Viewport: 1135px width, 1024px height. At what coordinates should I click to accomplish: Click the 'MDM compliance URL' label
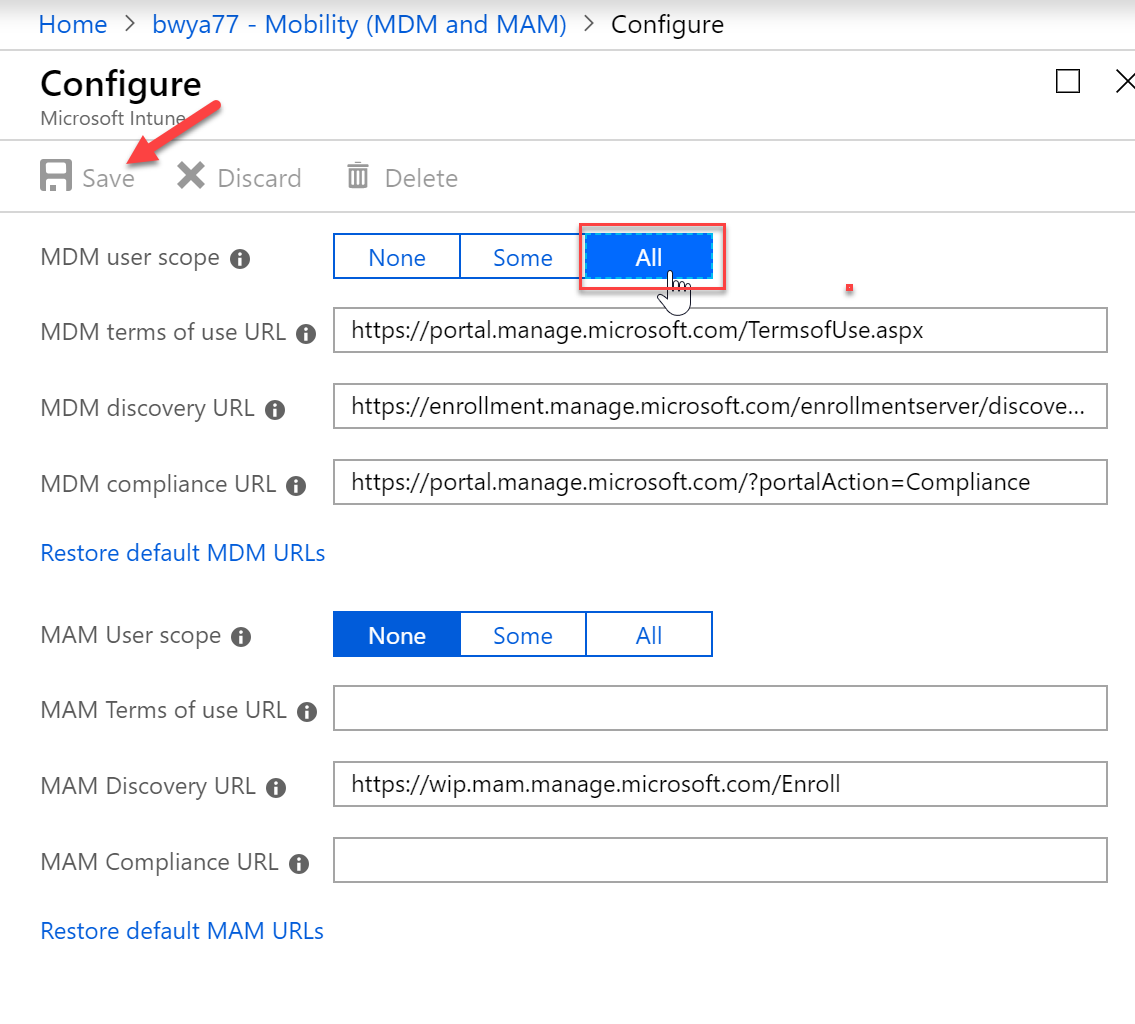click(x=158, y=484)
